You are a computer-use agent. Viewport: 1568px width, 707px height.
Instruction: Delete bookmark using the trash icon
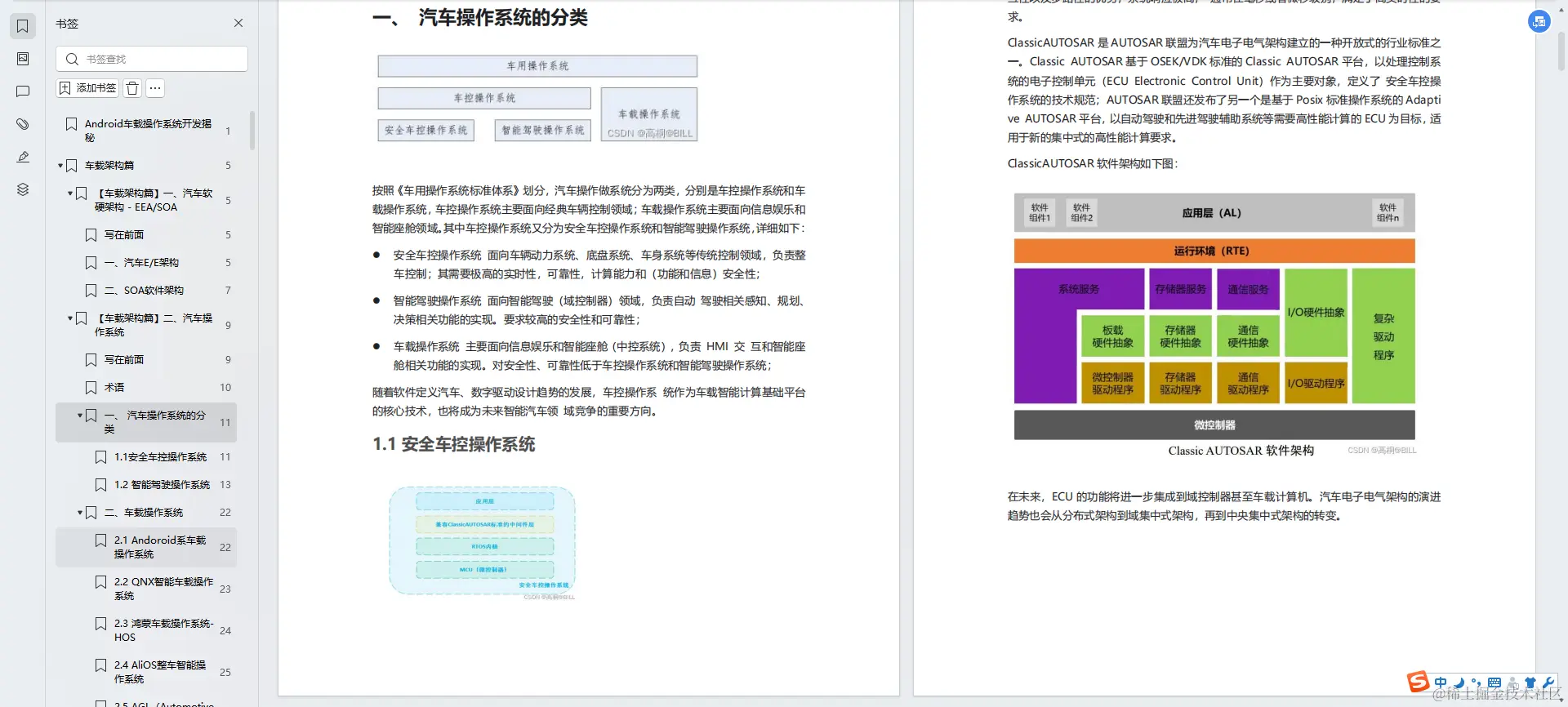tap(133, 88)
